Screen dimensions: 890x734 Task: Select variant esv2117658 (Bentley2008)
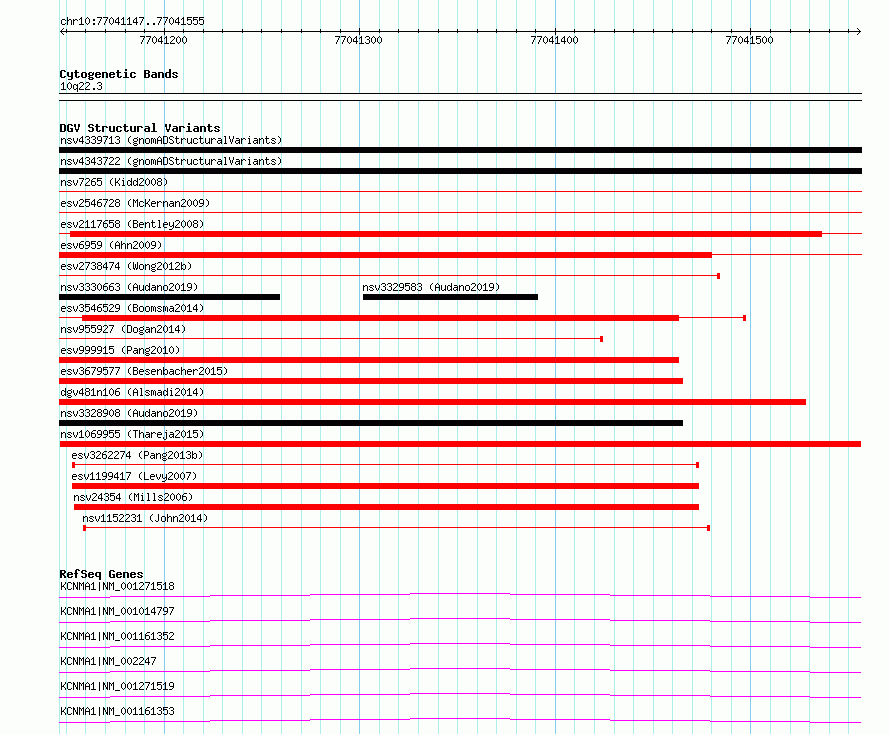[132, 224]
